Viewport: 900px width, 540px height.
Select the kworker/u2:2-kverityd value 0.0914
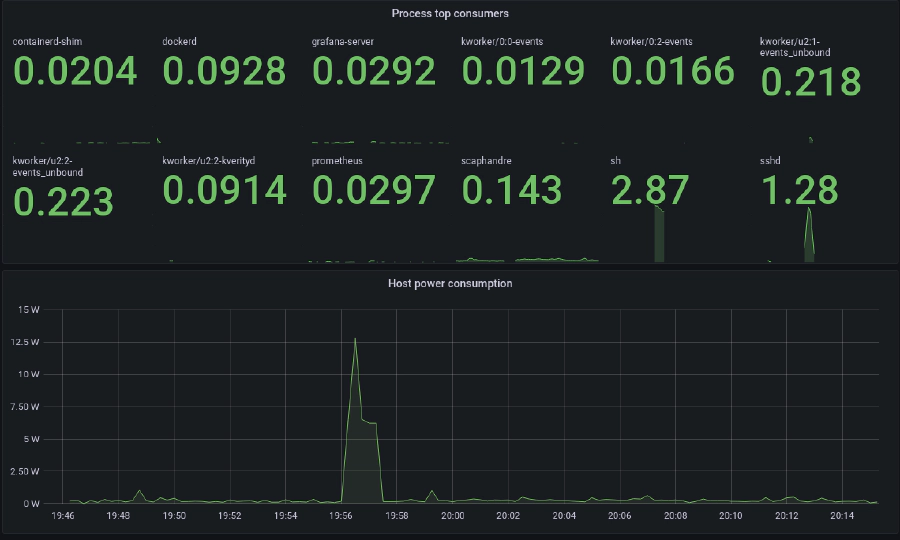click(x=224, y=190)
